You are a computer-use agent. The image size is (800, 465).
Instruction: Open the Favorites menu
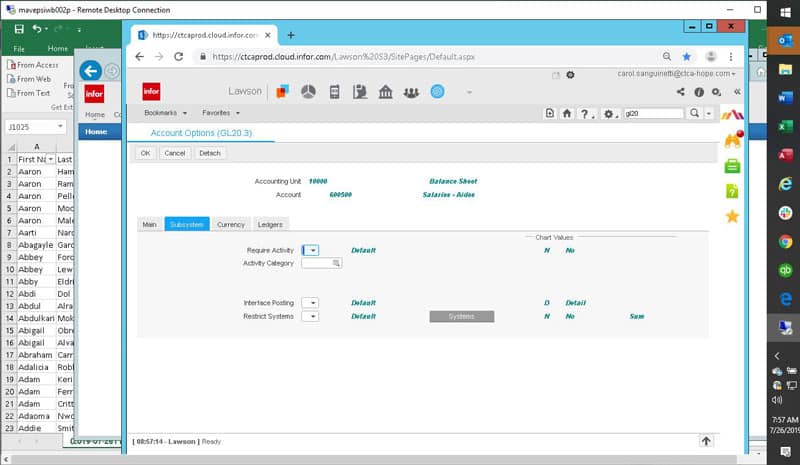tap(220, 113)
